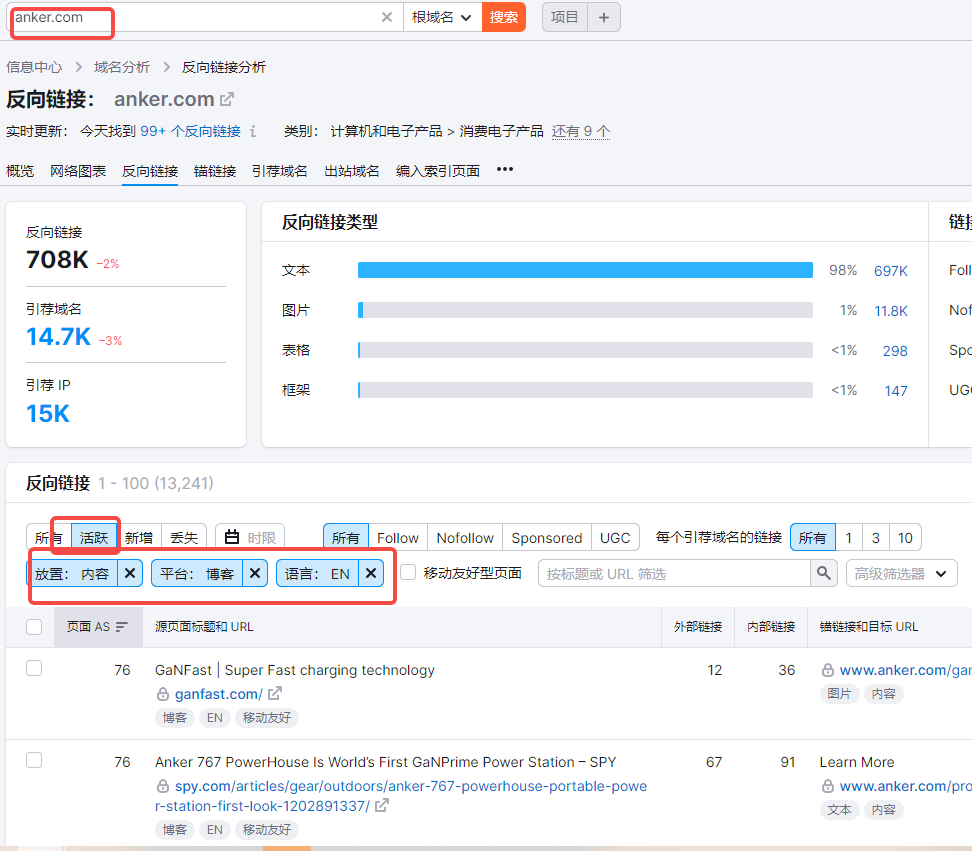
Task: Open spy.com article external link icon
Action: pos(382,806)
